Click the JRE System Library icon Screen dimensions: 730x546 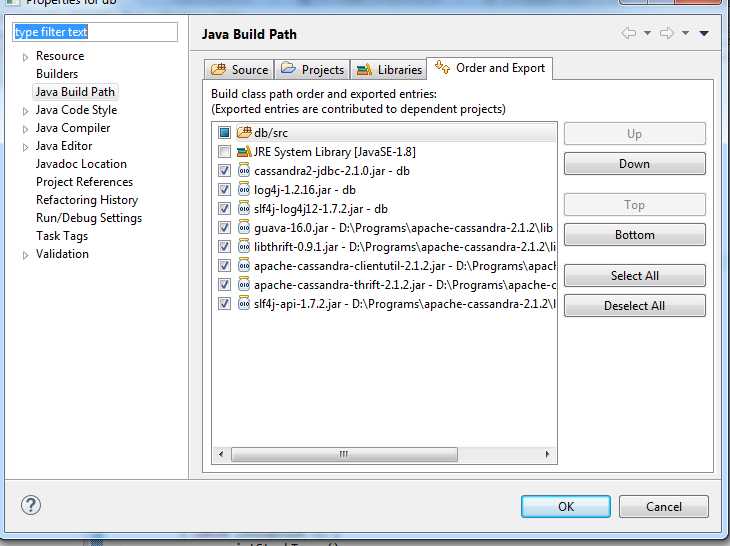pyautogui.click(x=244, y=152)
